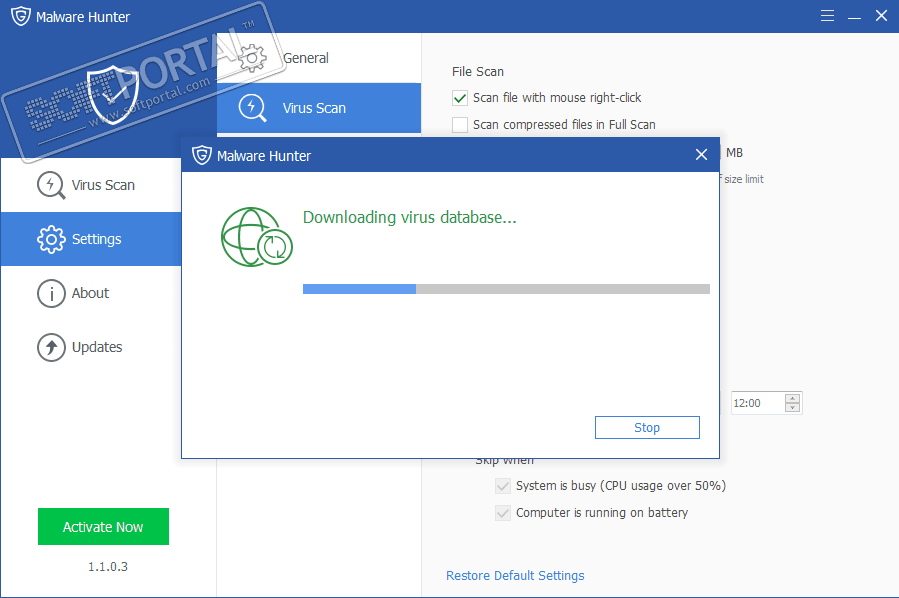Increase scheduled time with up arrow
Viewport: 899px width, 598px height.
click(x=792, y=398)
